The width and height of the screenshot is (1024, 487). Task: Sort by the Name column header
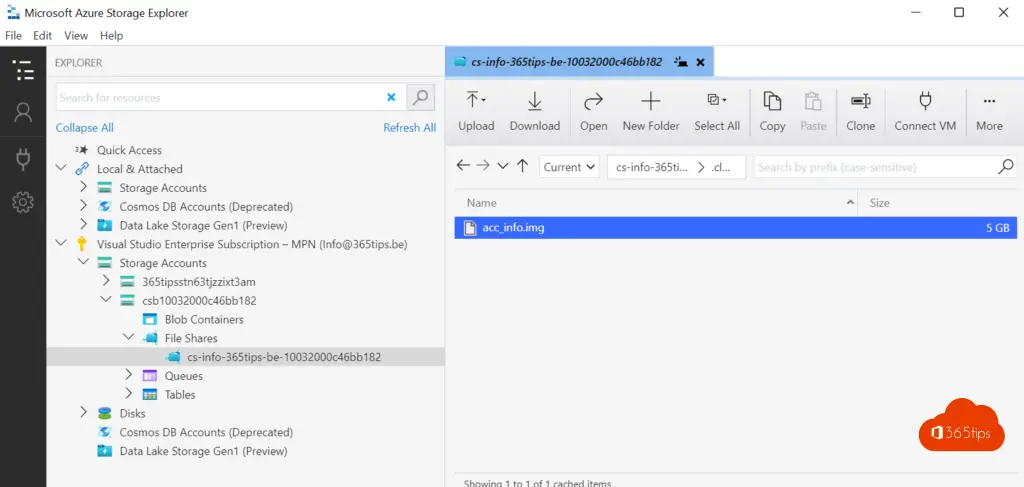tap(656, 203)
